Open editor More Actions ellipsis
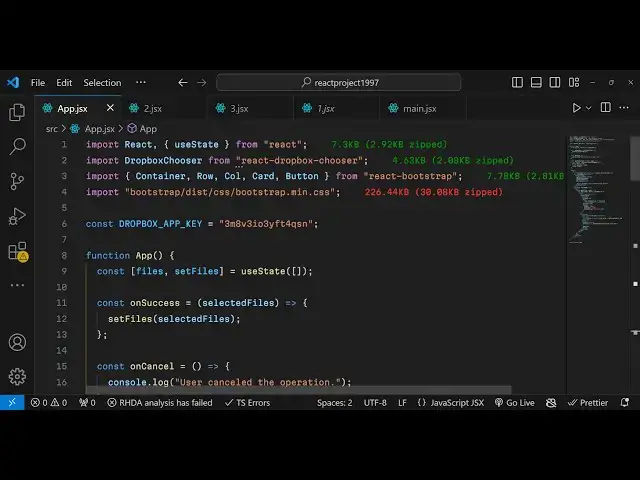640x480 pixels. point(624,107)
